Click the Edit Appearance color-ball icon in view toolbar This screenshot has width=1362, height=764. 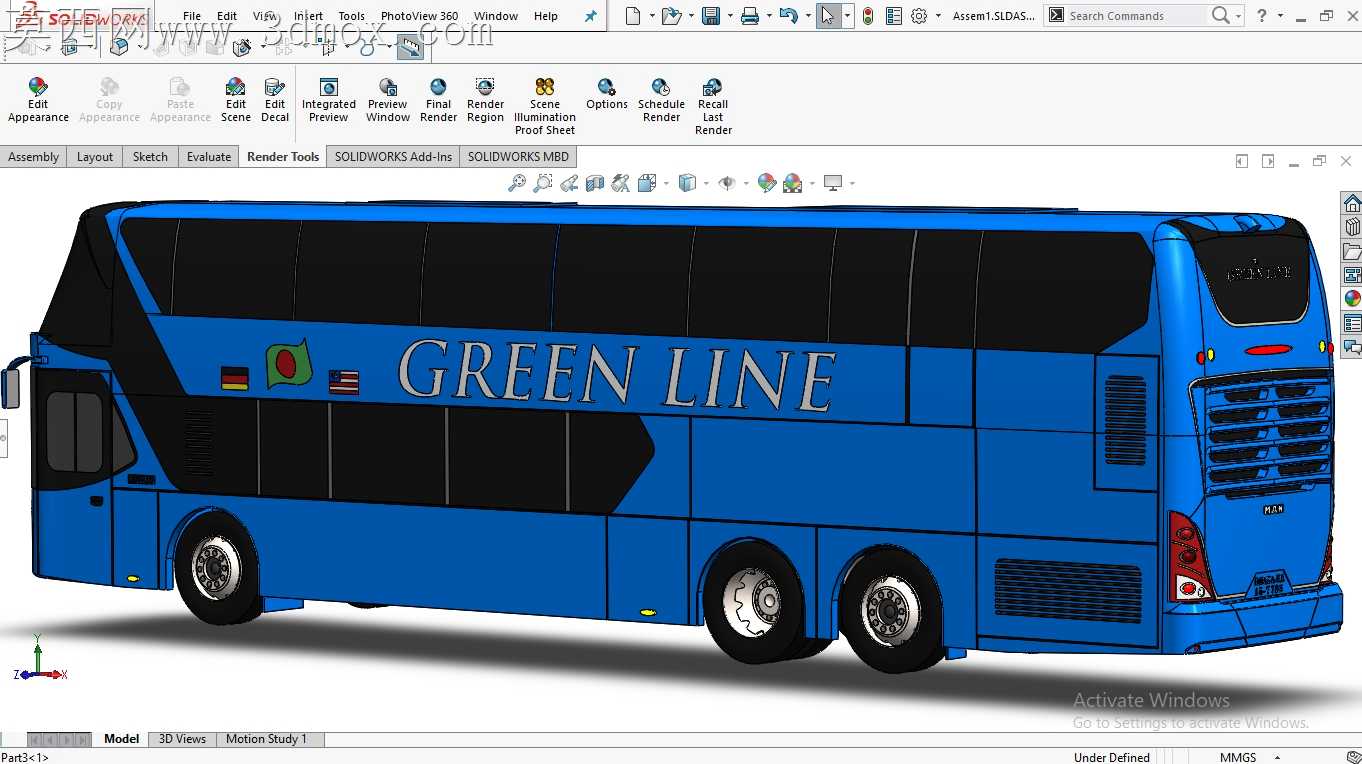point(767,183)
